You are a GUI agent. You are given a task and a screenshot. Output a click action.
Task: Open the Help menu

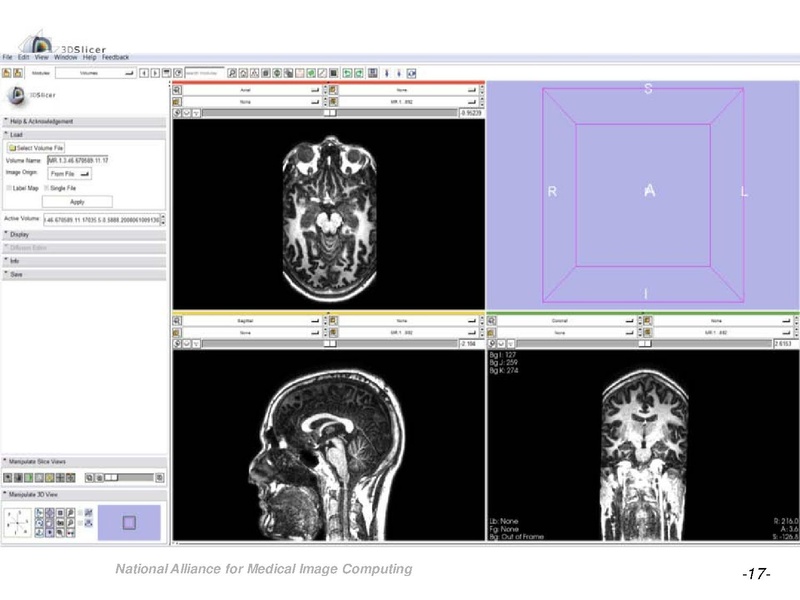[89, 57]
